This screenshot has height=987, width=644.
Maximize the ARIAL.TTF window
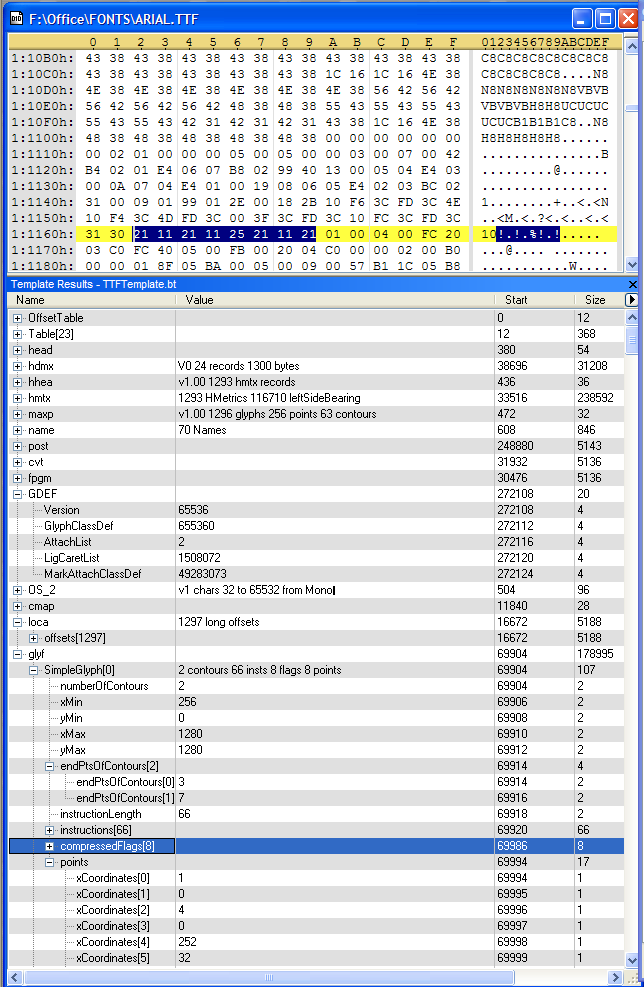pos(605,19)
